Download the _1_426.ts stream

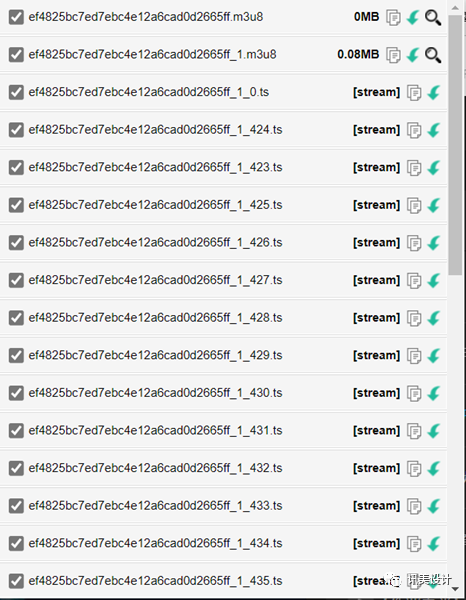(x=433, y=243)
